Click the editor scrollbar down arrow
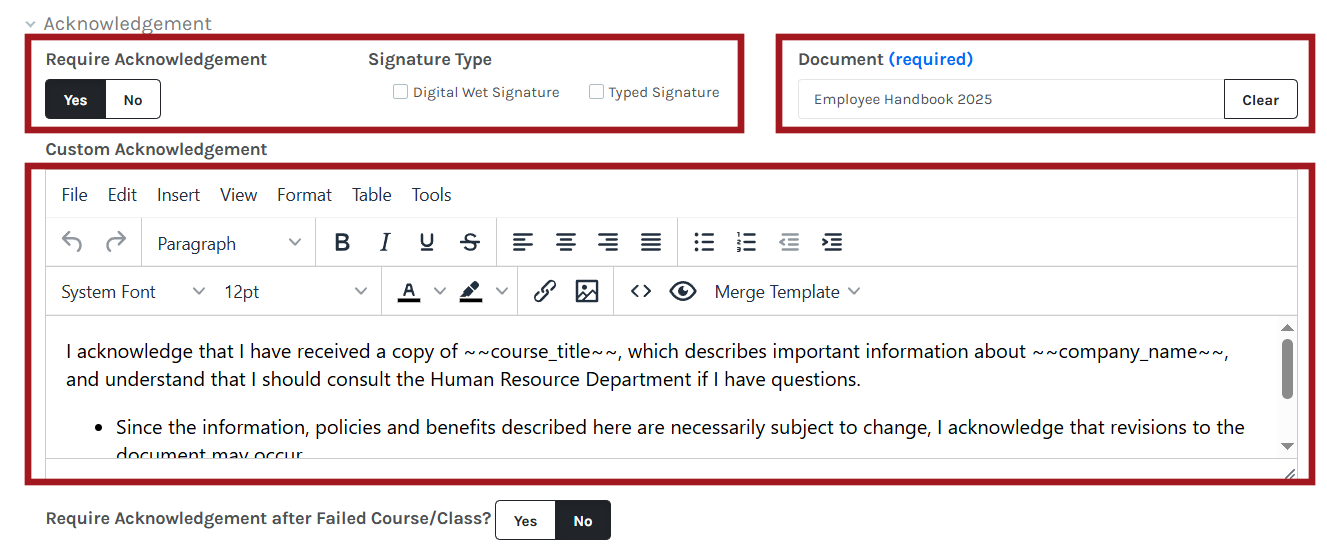This screenshot has height=556, width=1327. (1287, 446)
